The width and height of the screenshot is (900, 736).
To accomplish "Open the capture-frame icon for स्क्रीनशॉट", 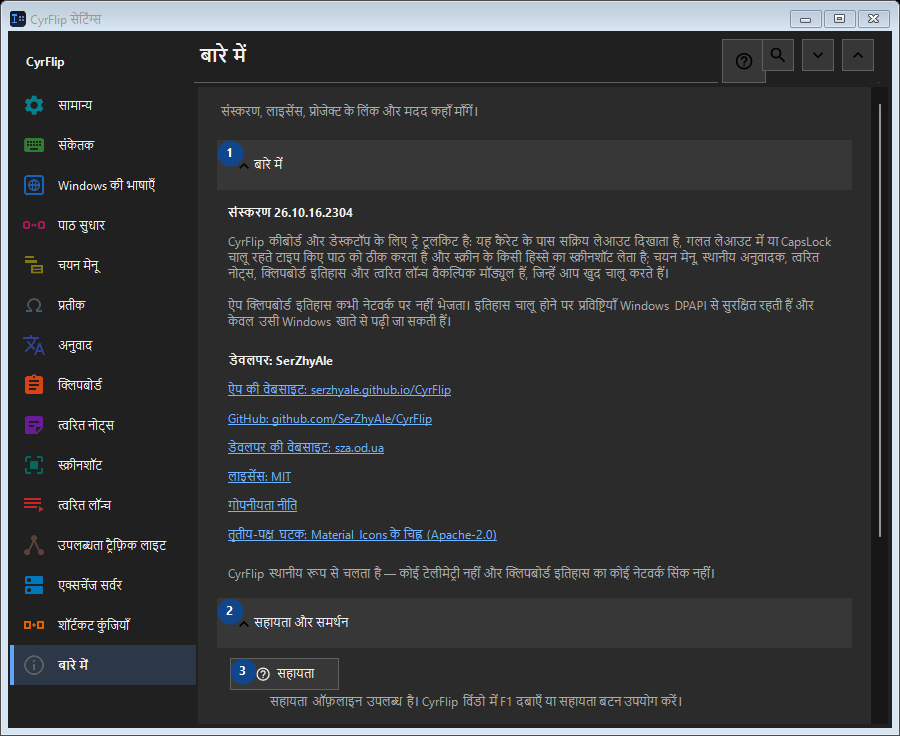I will pos(34,465).
